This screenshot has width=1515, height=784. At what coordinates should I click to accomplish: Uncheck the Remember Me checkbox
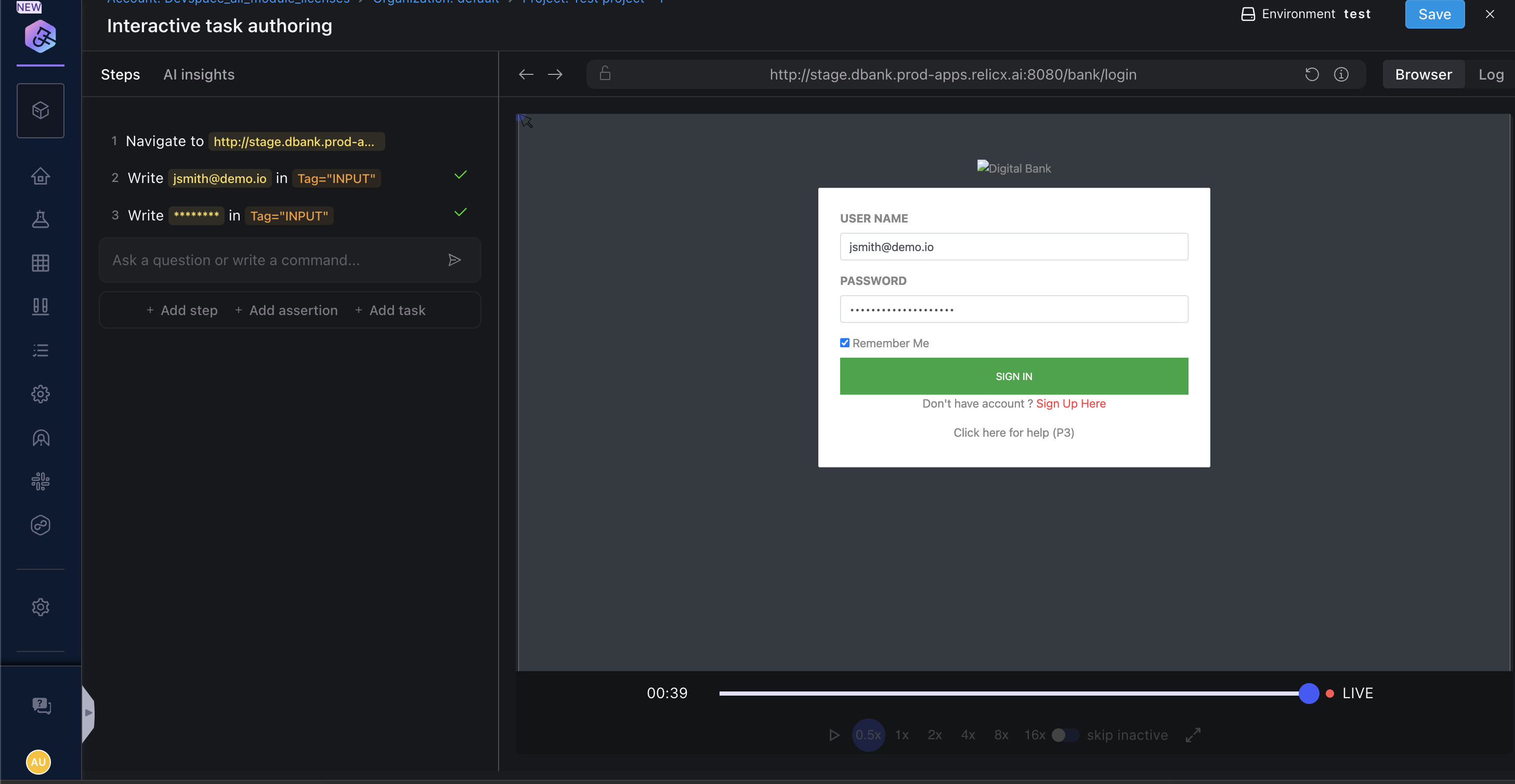844,343
